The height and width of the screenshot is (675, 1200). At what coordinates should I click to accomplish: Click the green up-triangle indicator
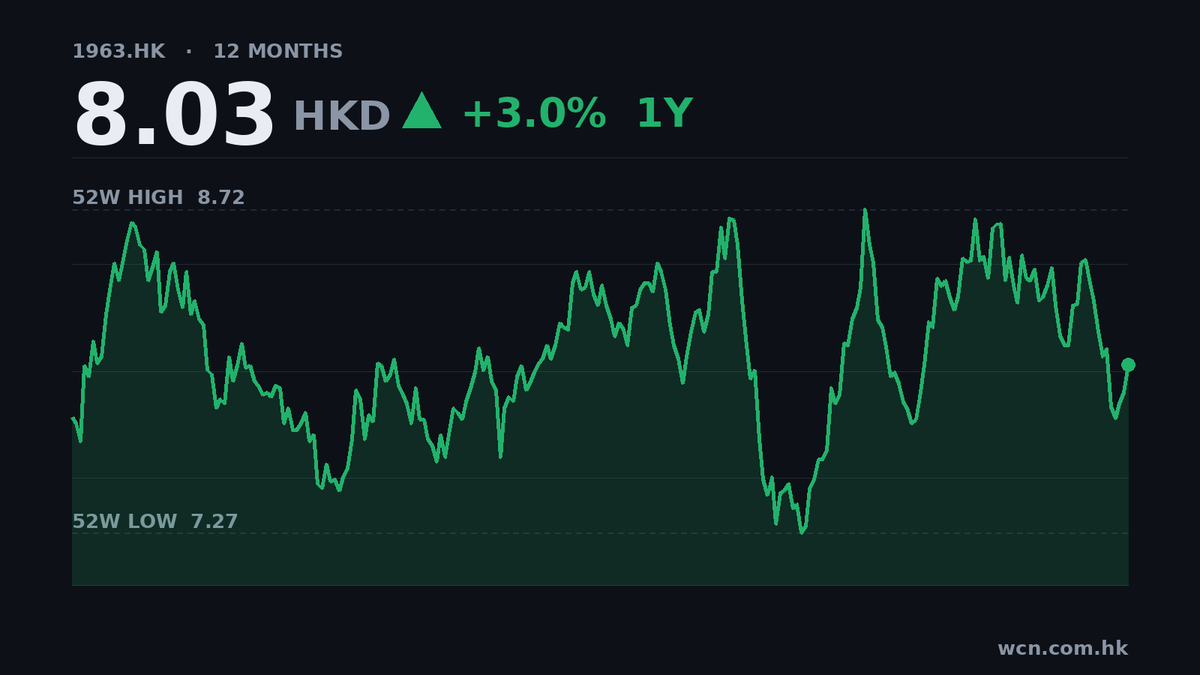coord(422,111)
